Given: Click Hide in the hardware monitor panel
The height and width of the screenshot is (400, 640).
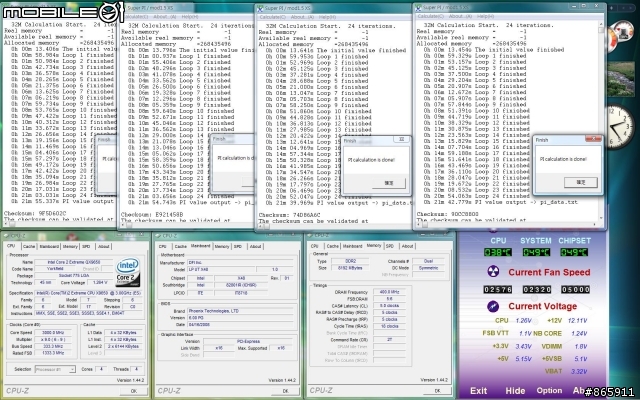Looking at the screenshot, I should (x=515, y=391).
